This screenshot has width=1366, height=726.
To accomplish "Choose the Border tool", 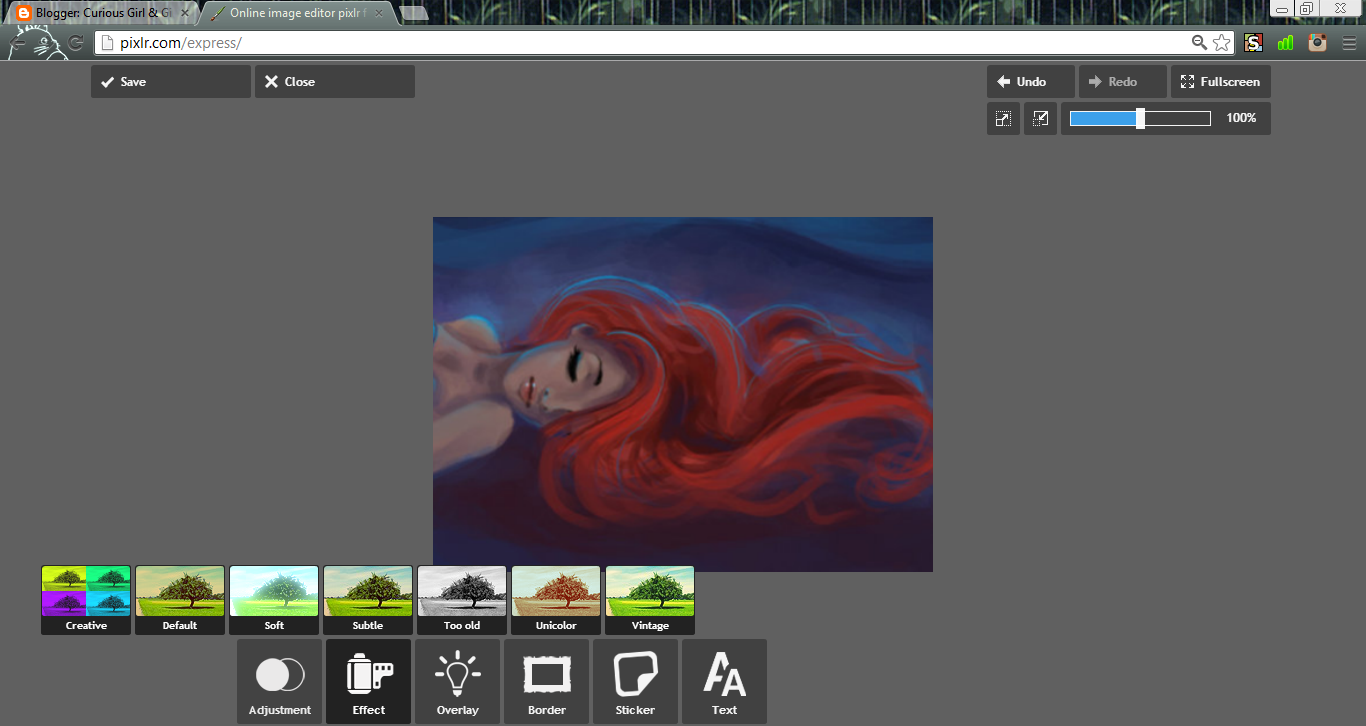I will coord(546,682).
